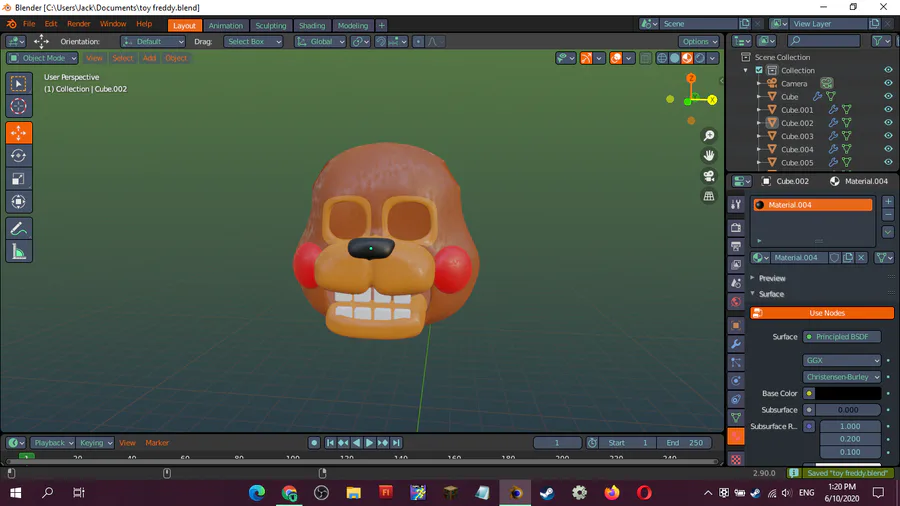Click the Principled BSDF surface button

[x=841, y=337]
